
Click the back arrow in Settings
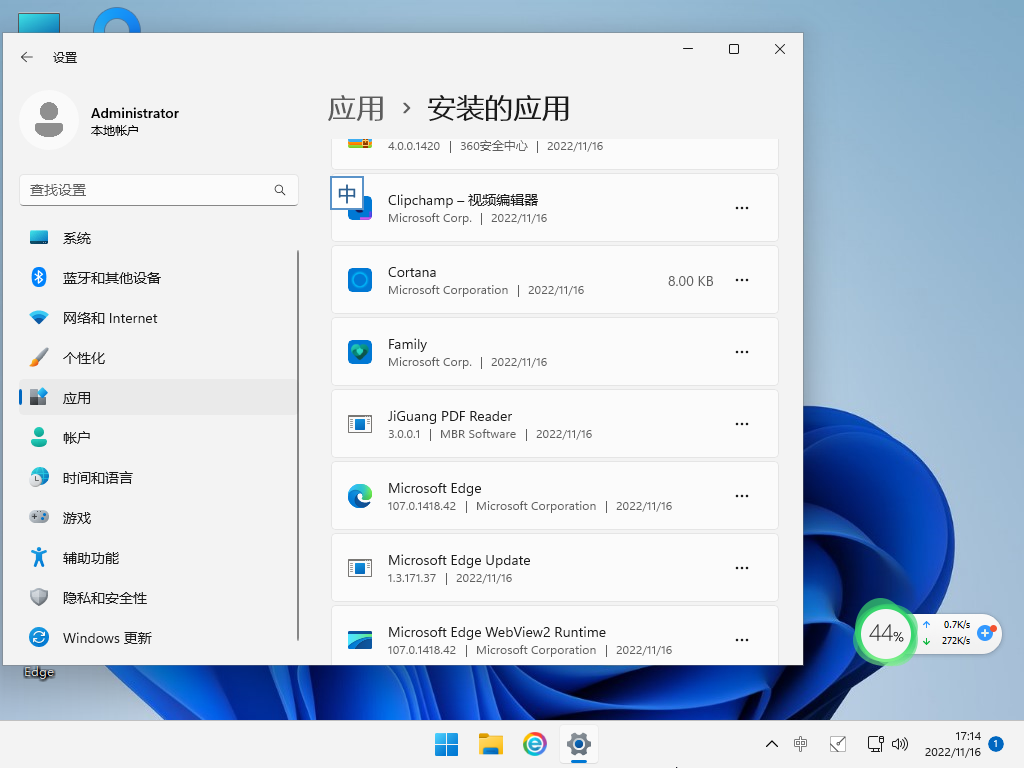click(27, 57)
